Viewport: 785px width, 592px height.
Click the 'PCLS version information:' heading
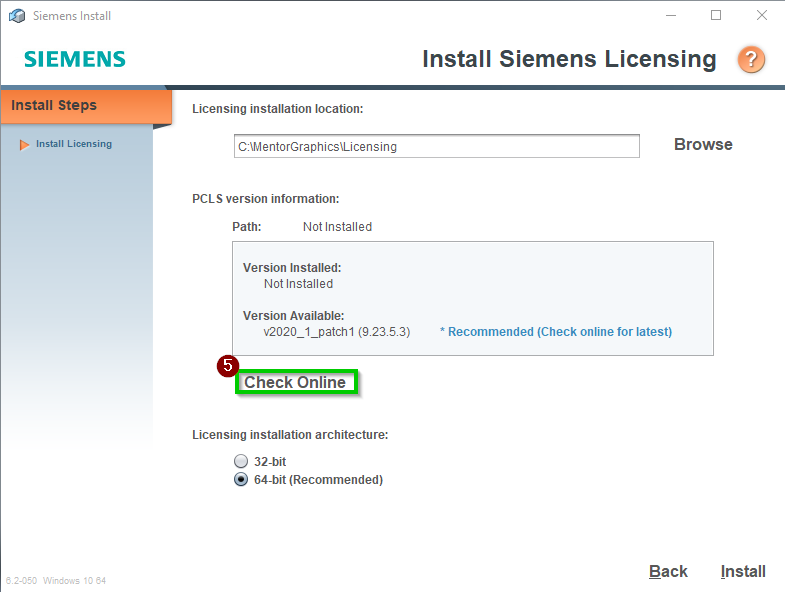point(265,199)
